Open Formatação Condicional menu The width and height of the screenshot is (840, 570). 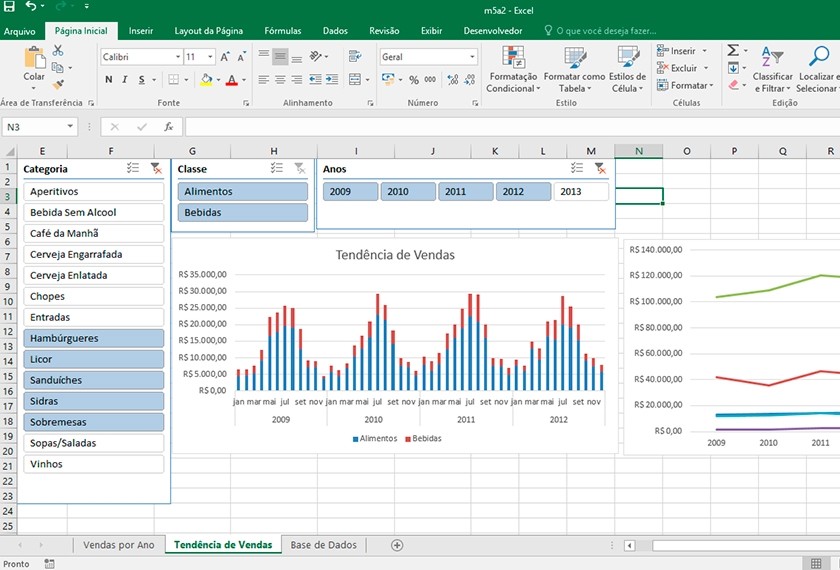pyautogui.click(x=512, y=68)
